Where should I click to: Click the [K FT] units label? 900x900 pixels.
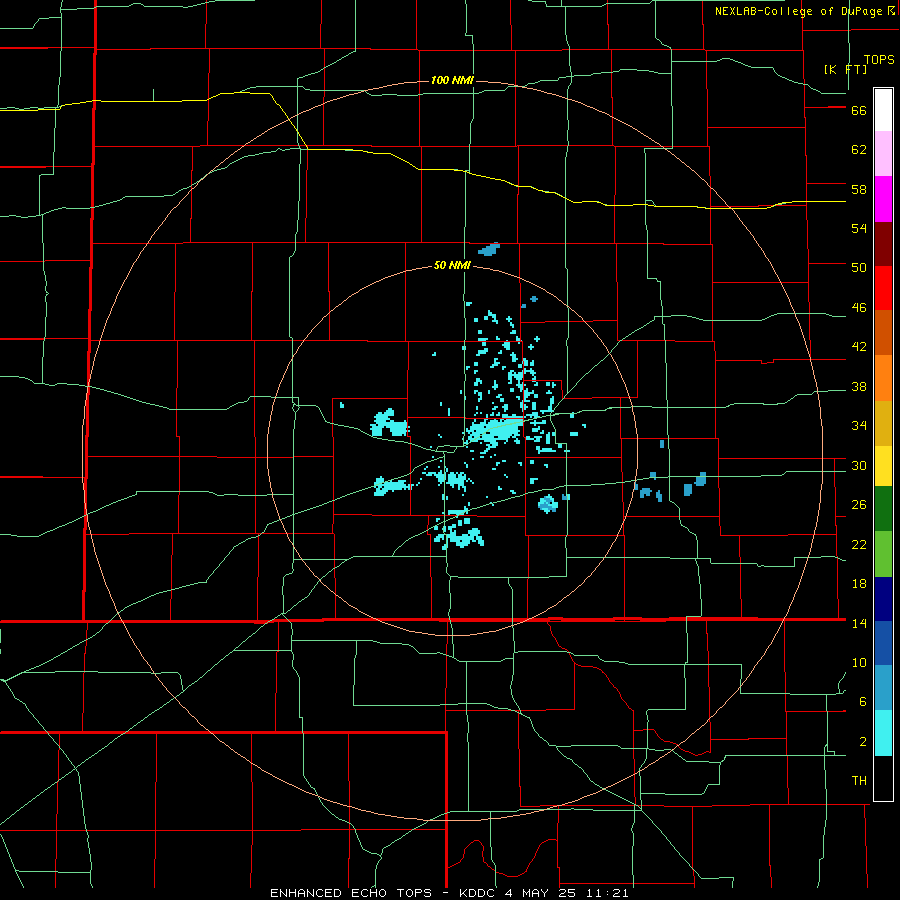point(845,69)
